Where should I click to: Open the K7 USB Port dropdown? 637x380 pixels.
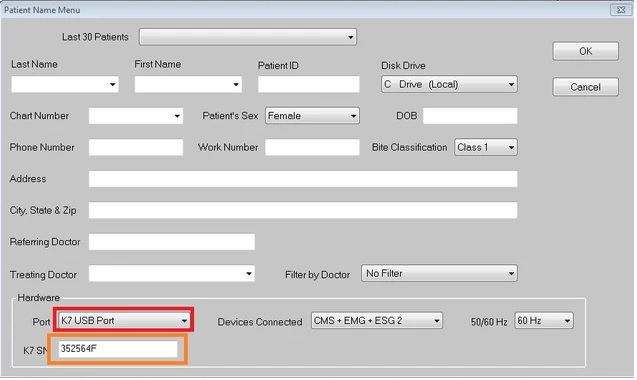coord(124,321)
